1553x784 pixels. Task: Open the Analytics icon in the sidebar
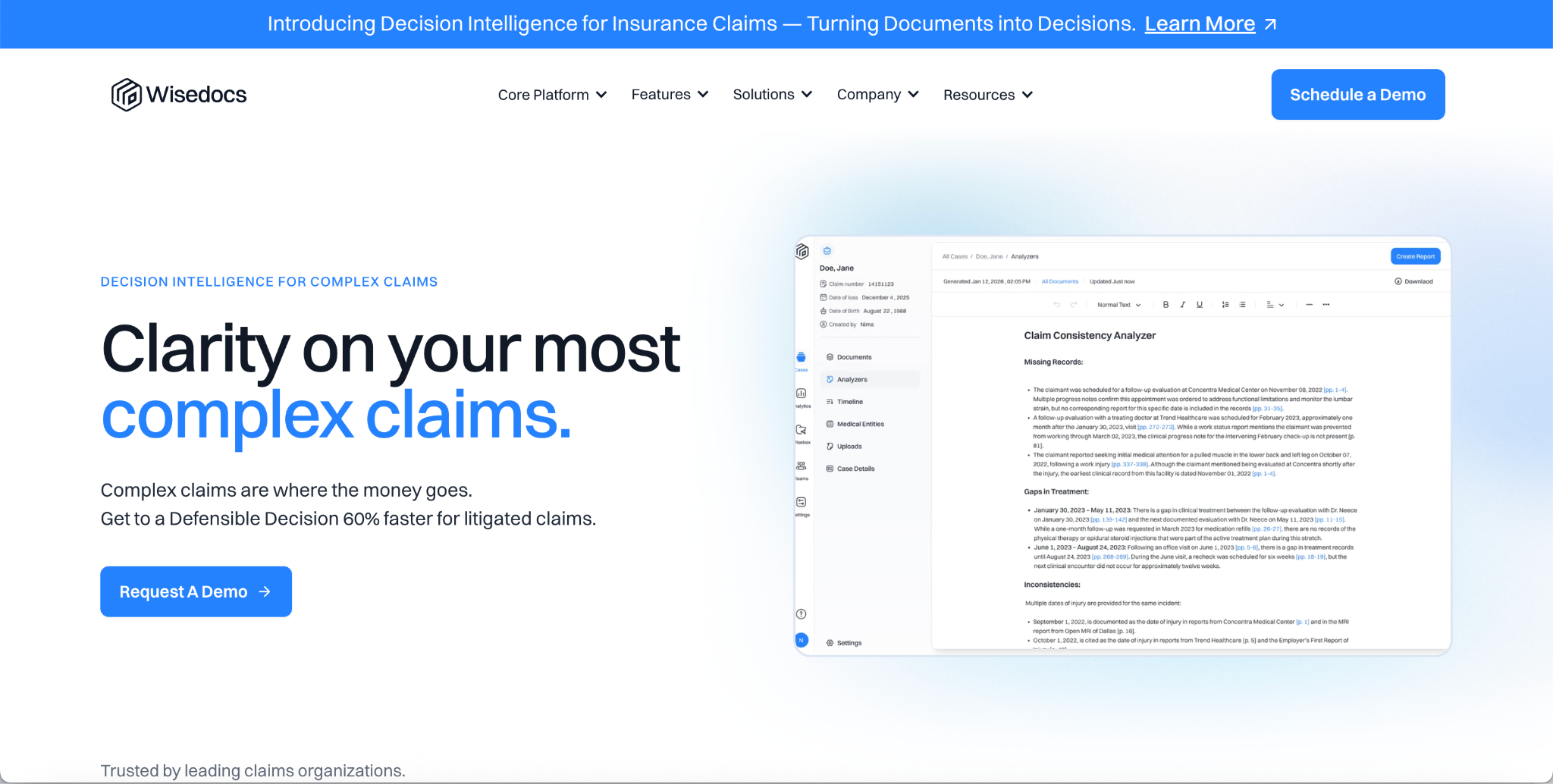click(802, 394)
